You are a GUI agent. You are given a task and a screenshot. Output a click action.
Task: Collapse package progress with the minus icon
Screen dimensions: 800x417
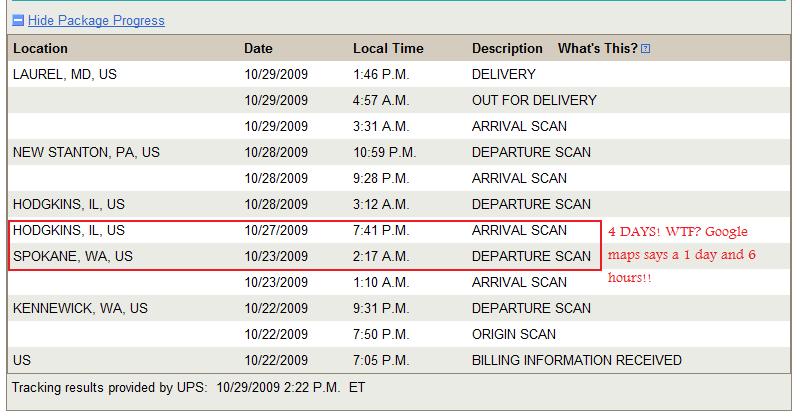(18, 20)
